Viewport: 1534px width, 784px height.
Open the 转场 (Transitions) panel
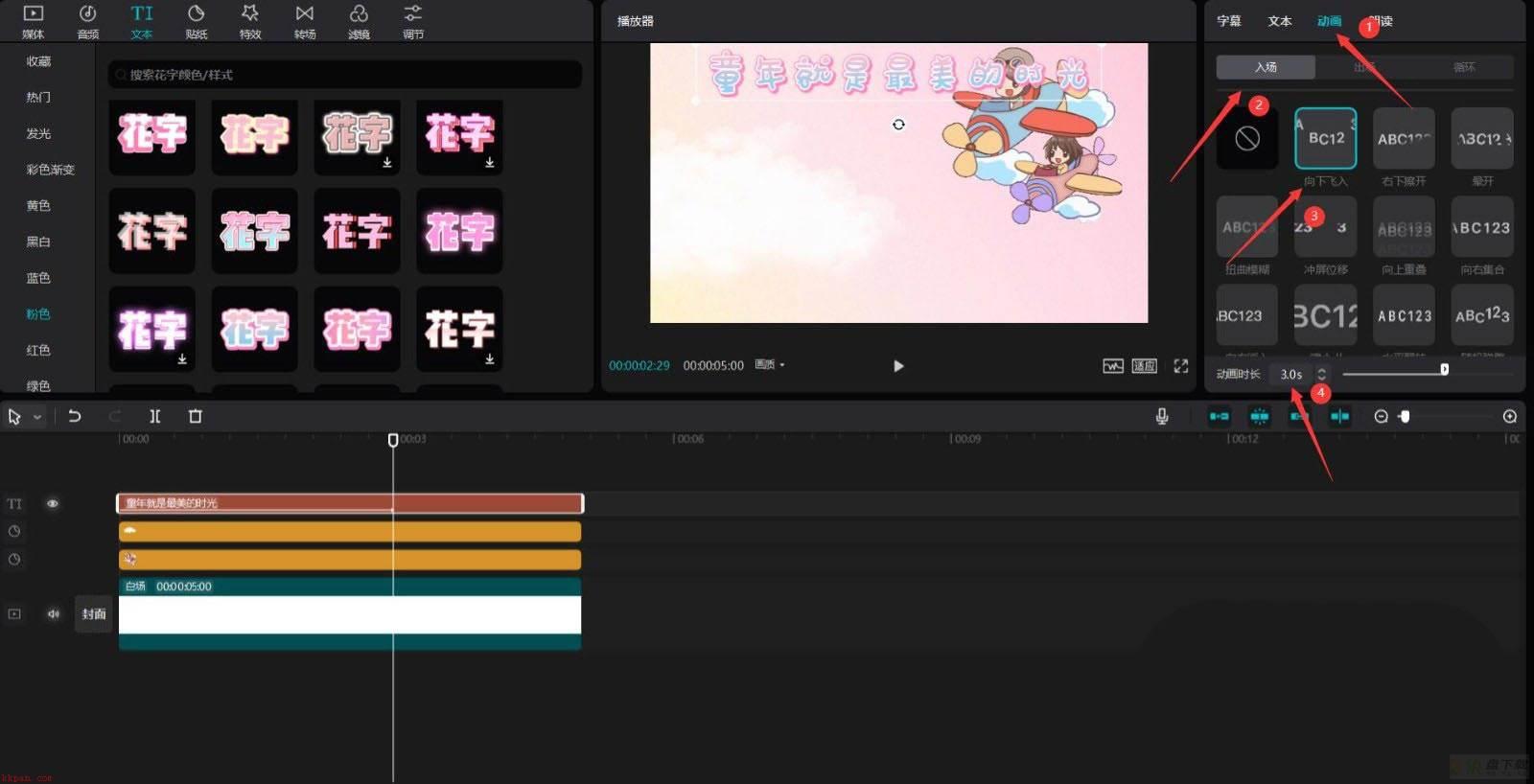click(x=305, y=21)
